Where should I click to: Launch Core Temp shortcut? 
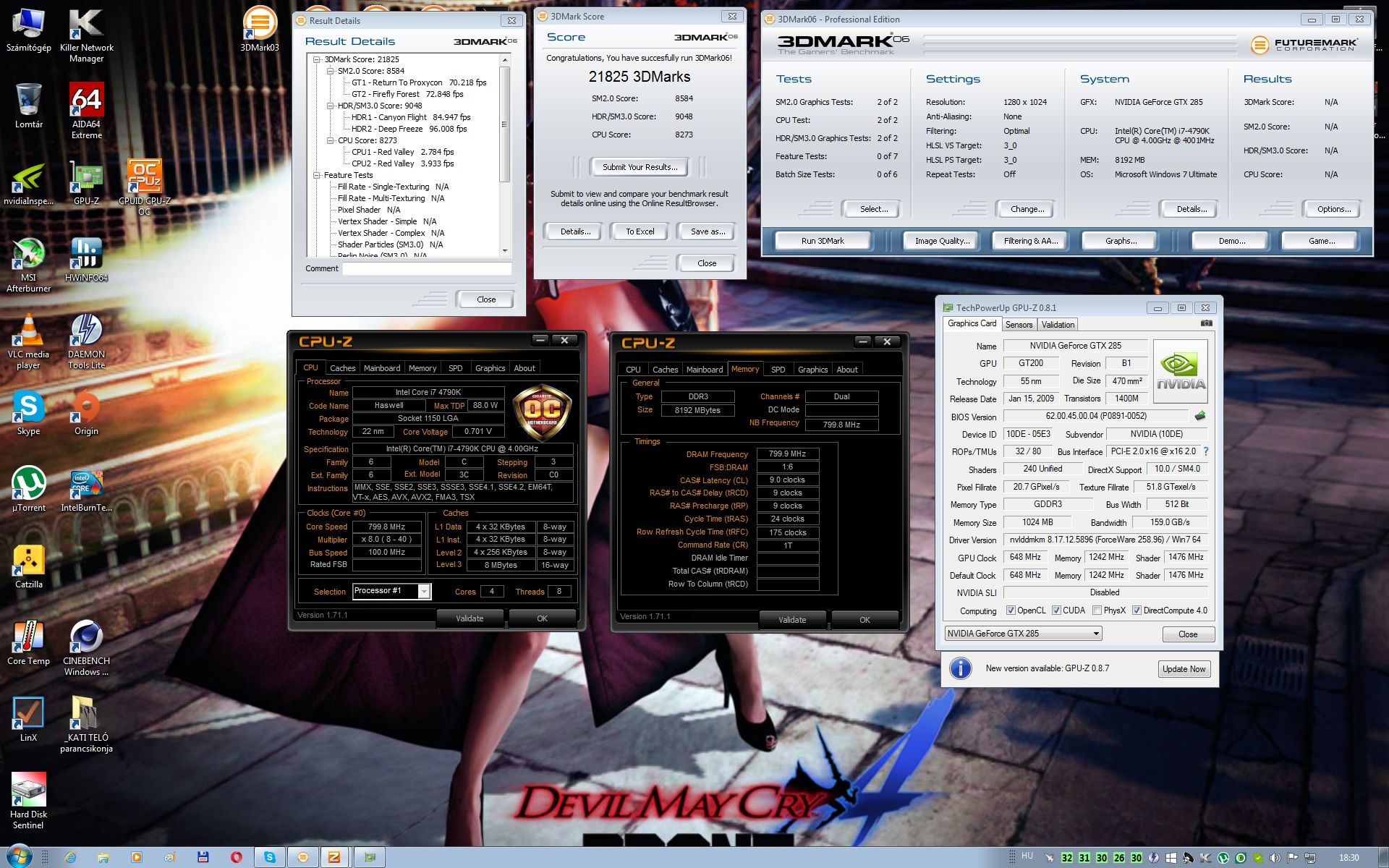(28, 643)
